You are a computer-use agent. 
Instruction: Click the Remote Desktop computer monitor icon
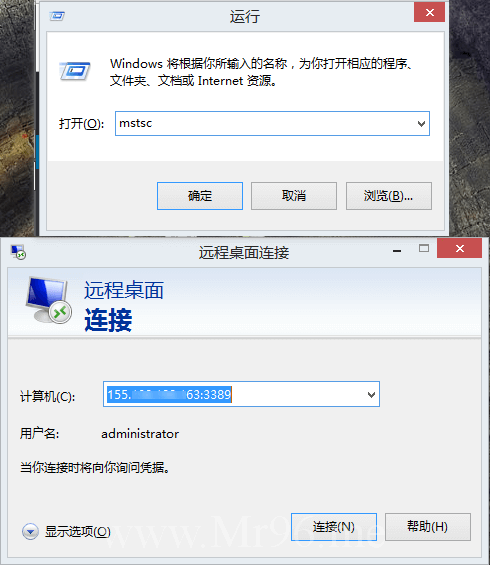coord(49,300)
